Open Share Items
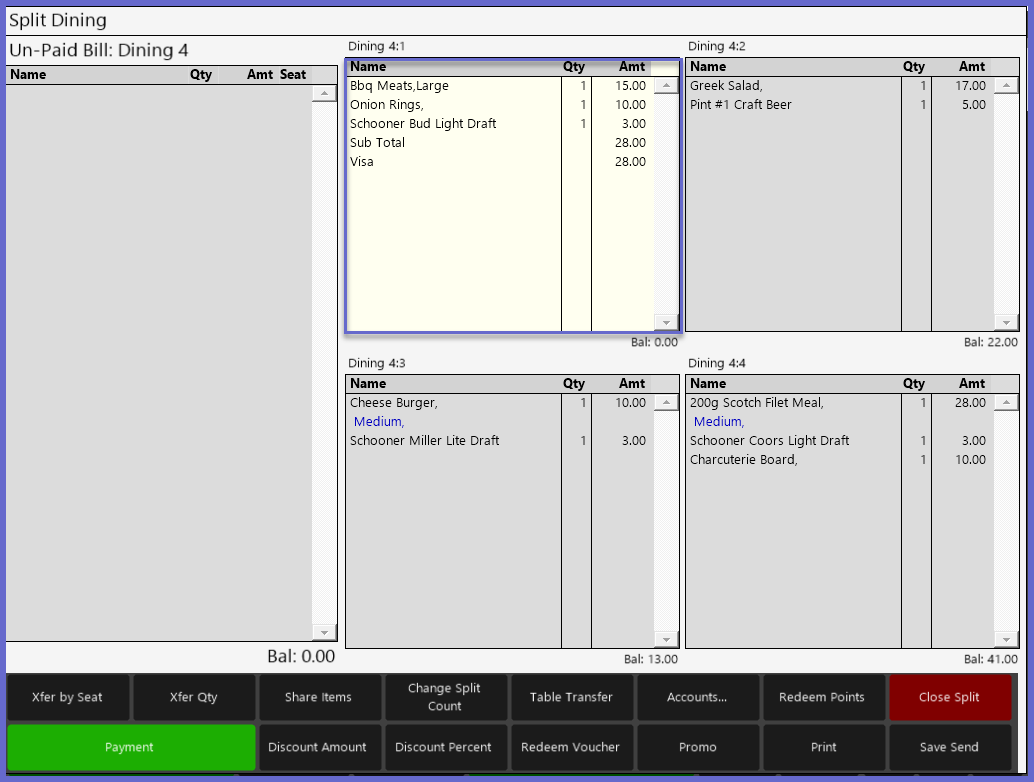 pyautogui.click(x=318, y=697)
